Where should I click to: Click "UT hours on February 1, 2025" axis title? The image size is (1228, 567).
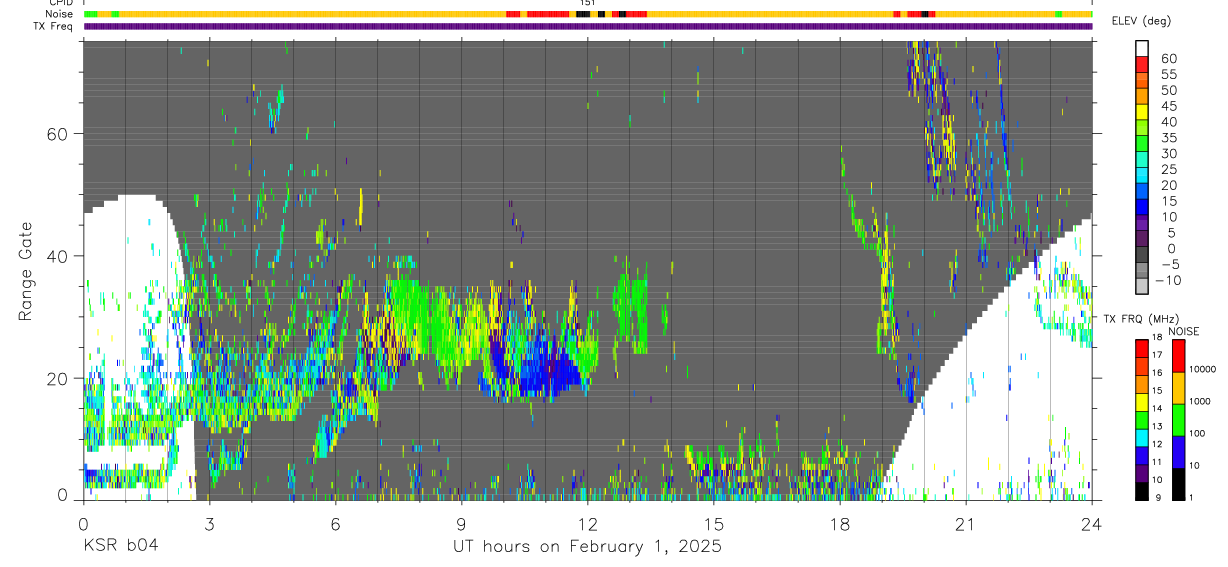click(x=585, y=547)
